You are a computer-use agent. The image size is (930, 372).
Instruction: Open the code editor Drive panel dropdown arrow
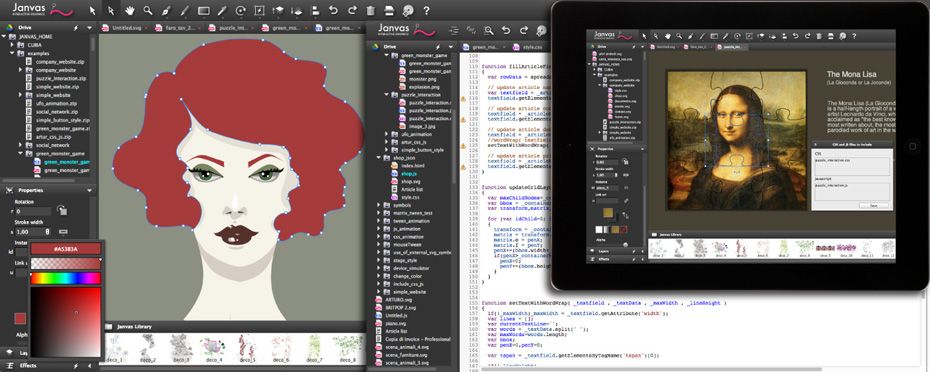tap(451, 46)
